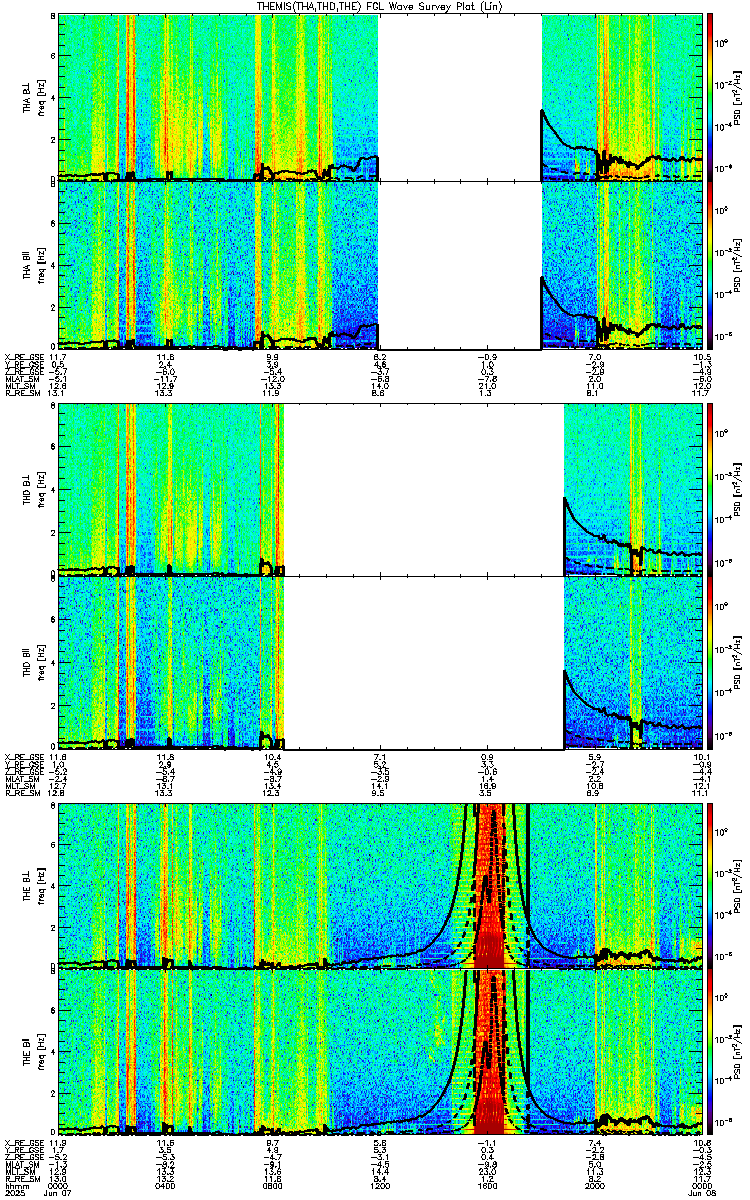Click the hhmm axis label
This screenshot has height=1200, width=750.
pyautogui.click(x=16, y=1186)
